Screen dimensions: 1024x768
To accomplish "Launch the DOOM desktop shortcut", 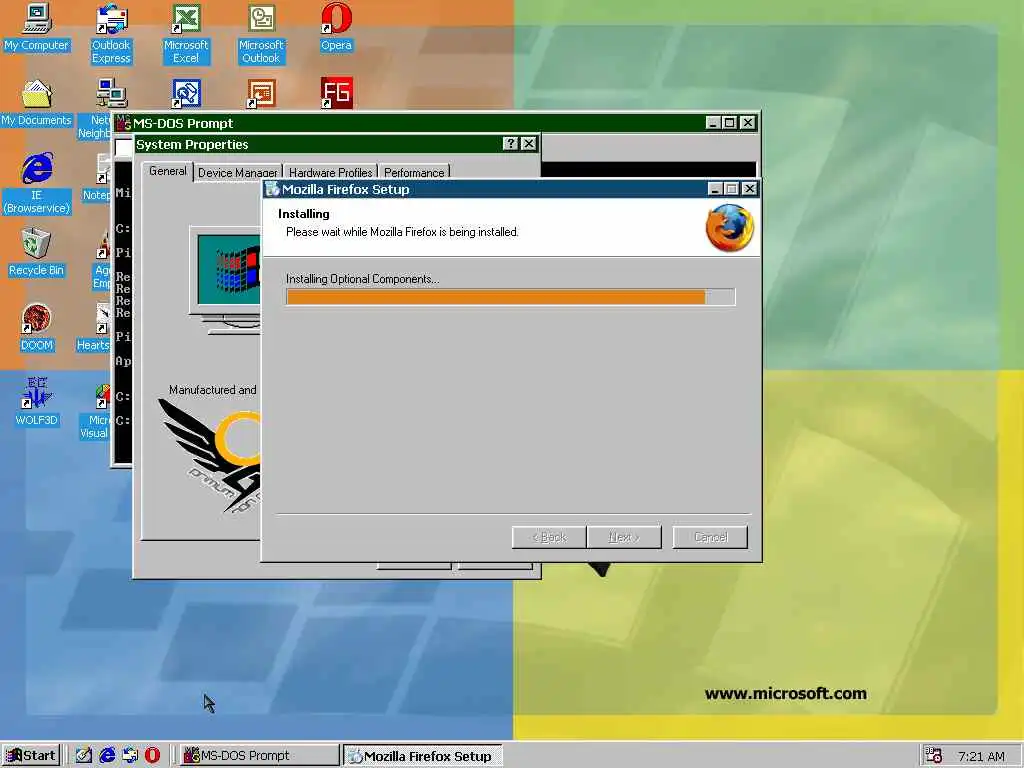I will pyautogui.click(x=37, y=327).
